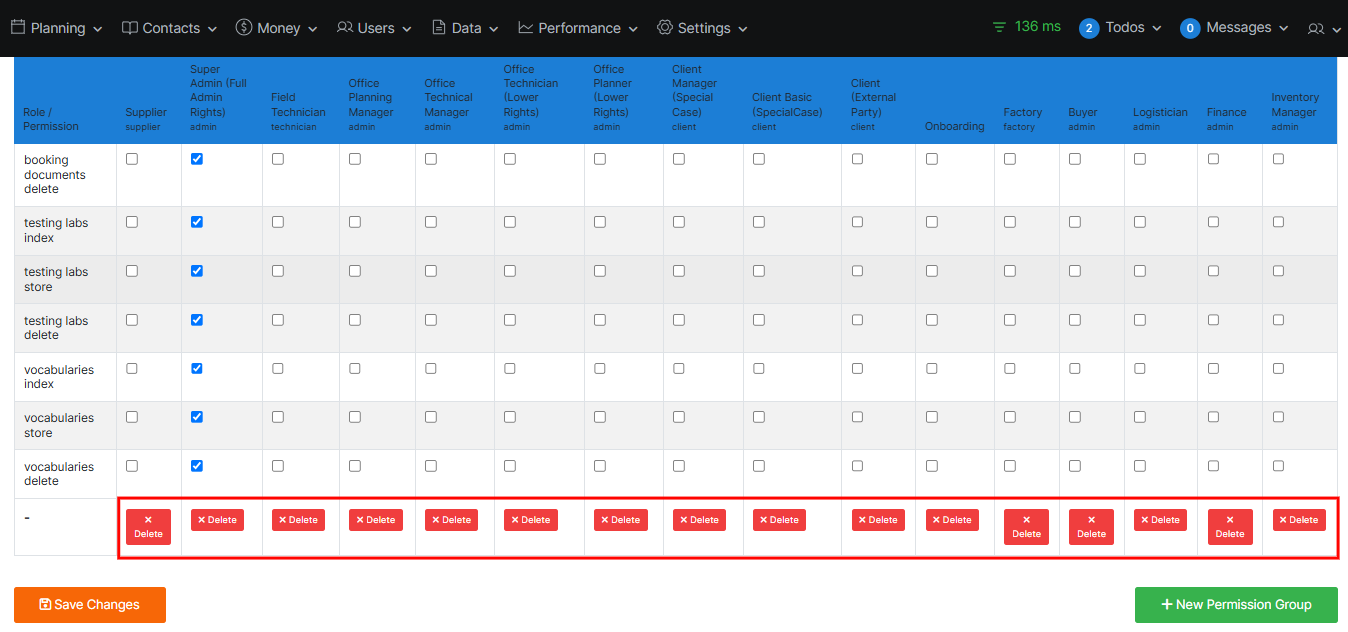This screenshot has height=632, width=1348.
Task: Check booking documents delete for Field Technician
Action: pyautogui.click(x=278, y=159)
